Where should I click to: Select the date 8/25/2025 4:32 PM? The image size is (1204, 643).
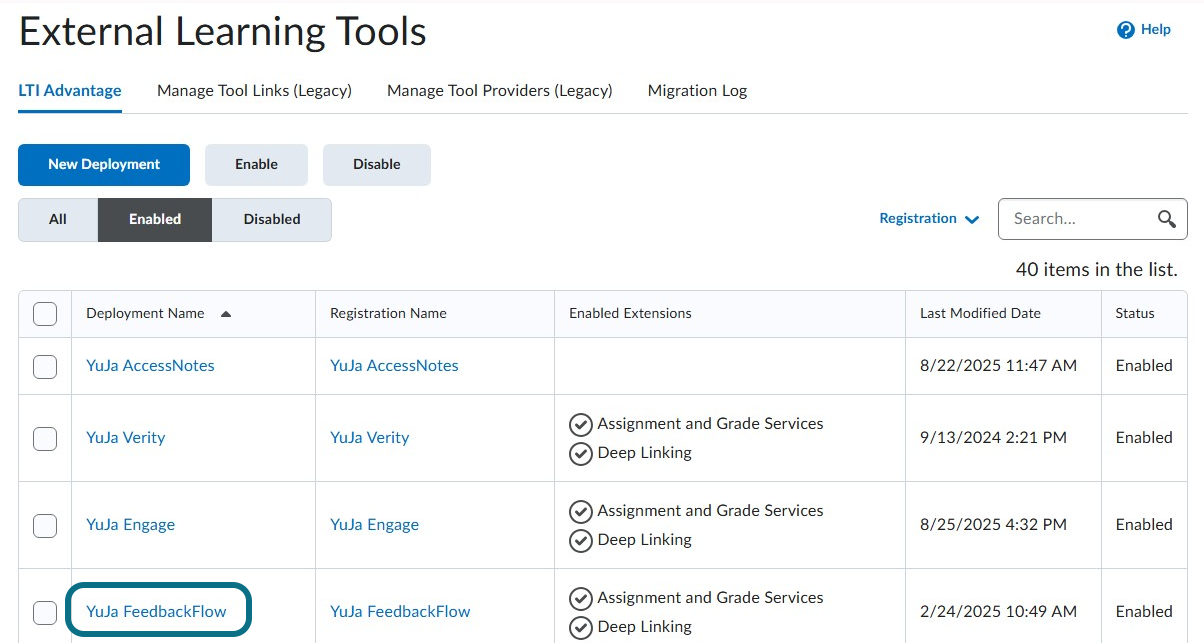[993, 525]
